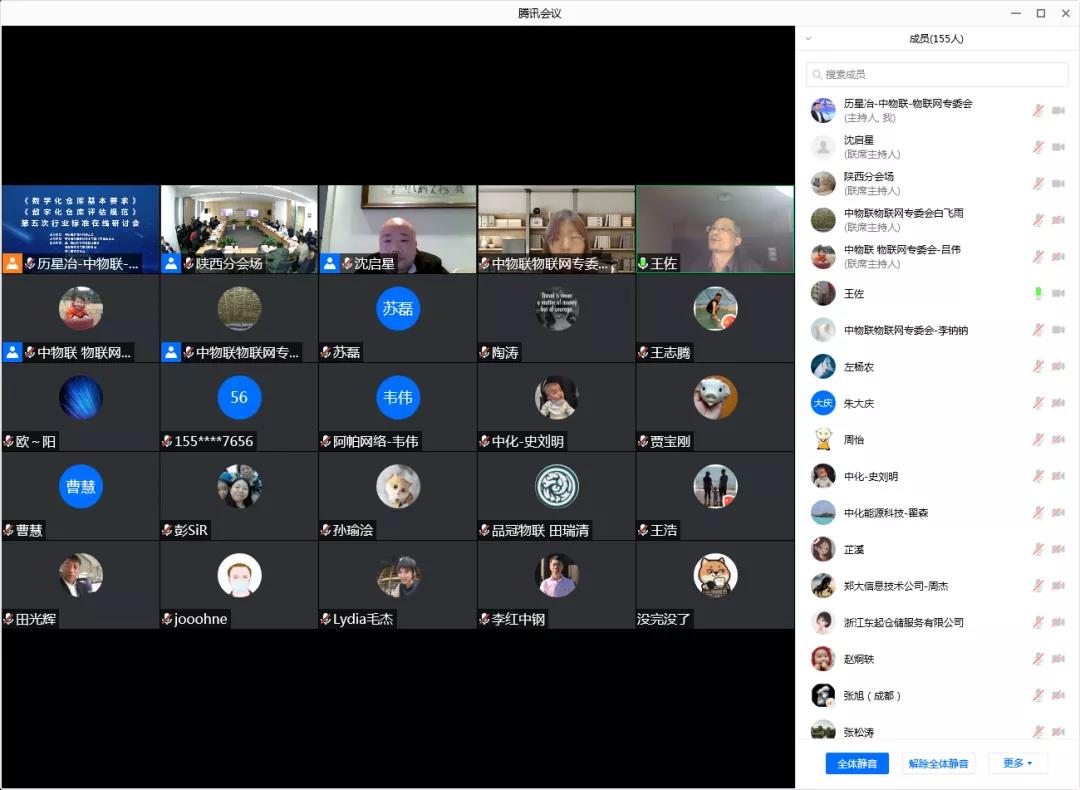Screen dimensions: 1080x790
Task: Click host badge icon on 历星冶 video tile
Action: click(x=12, y=263)
